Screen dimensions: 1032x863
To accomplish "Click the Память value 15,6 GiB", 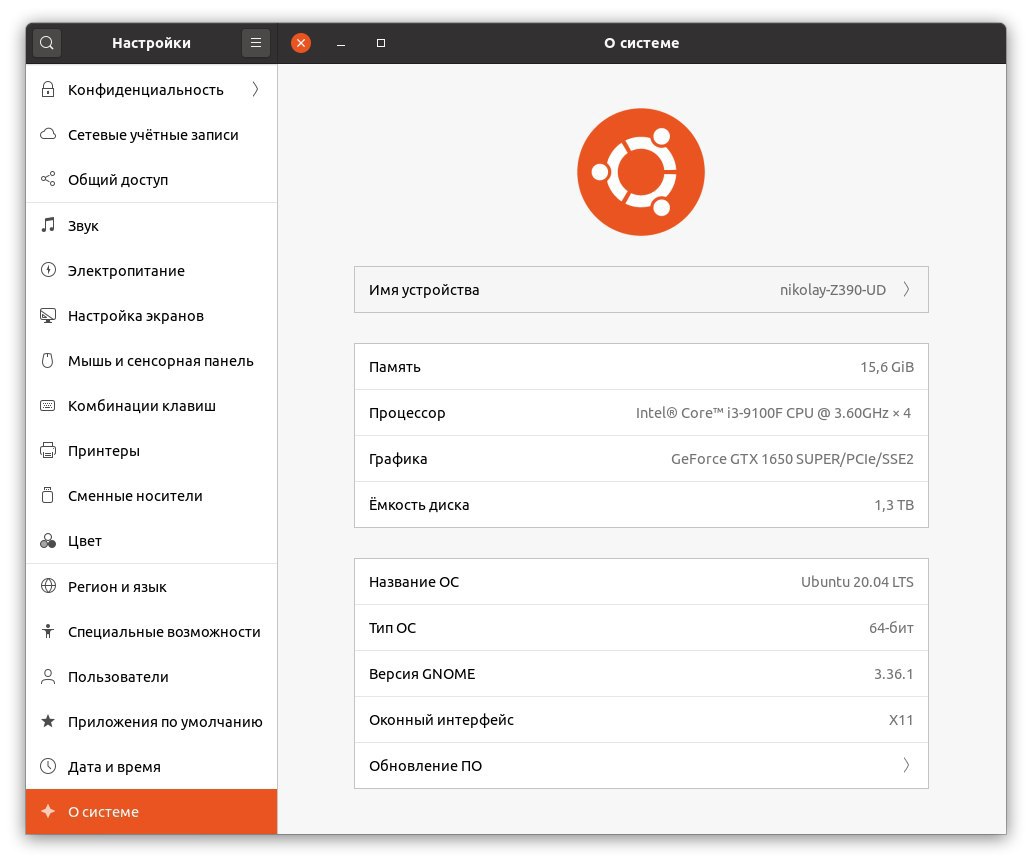I will (887, 367).
